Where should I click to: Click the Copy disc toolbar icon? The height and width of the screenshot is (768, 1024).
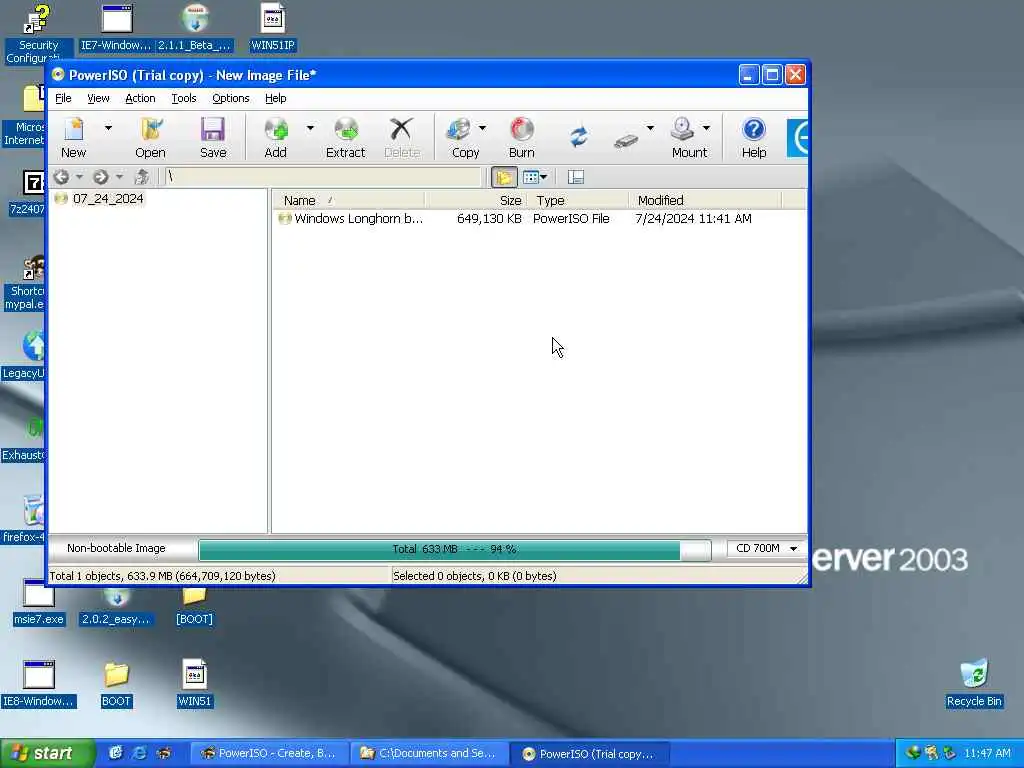pyautogui.click(x=465, y=137)
